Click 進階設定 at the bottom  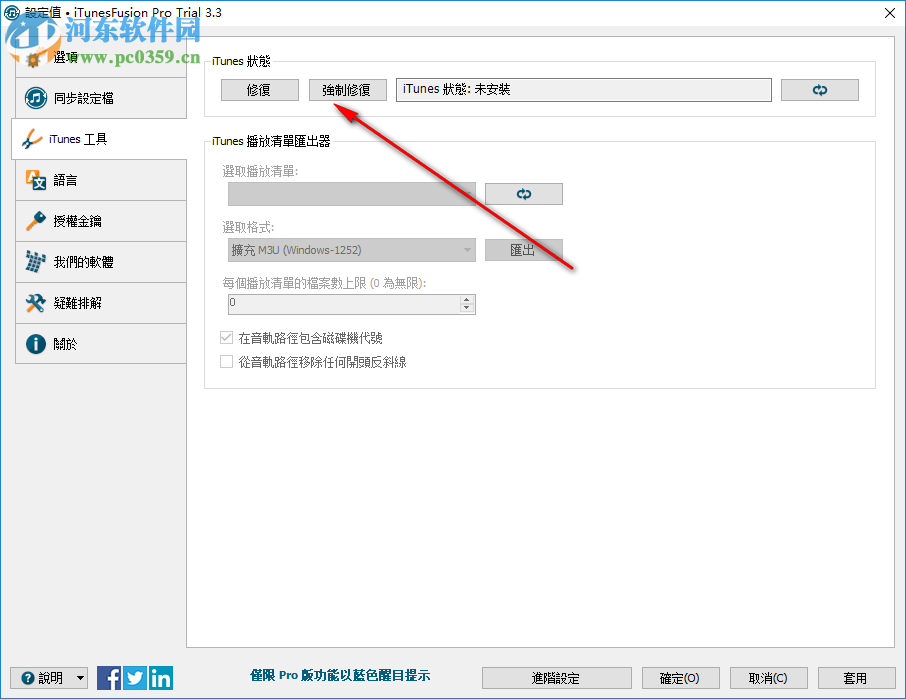click(556, 677)
